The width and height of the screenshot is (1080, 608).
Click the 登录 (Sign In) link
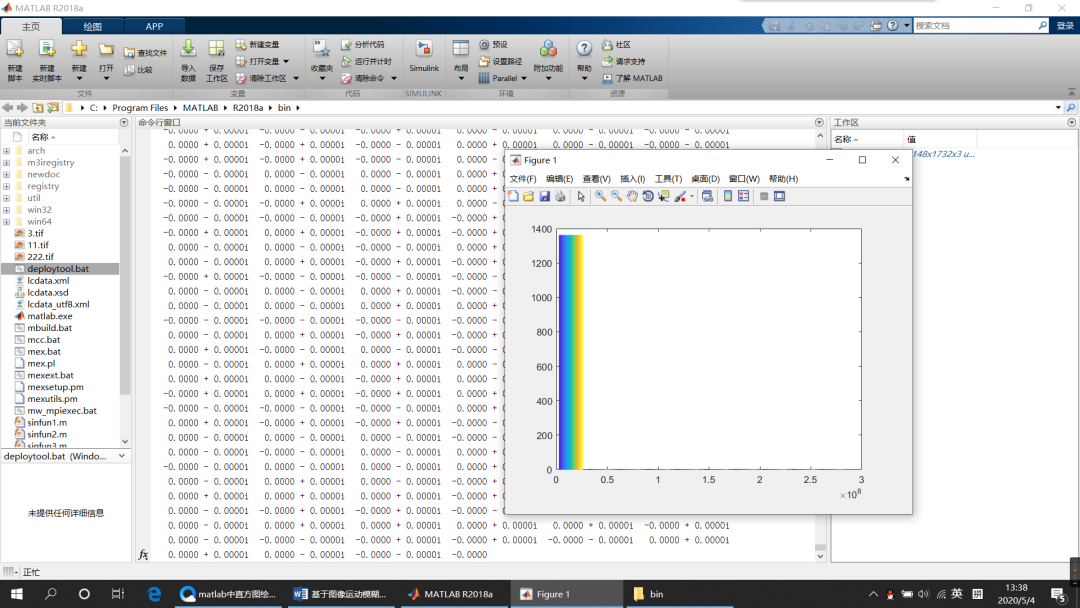click(x=1065, y=25)
